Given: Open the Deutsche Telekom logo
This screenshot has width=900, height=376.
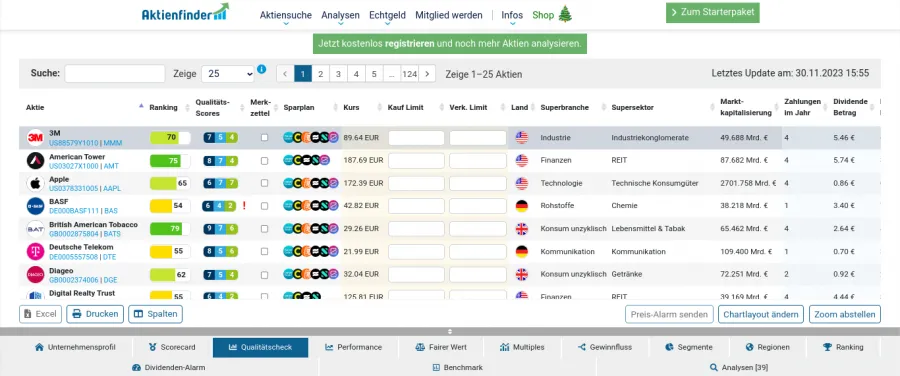Looking at the screenshot, I should (x=36, y=251).
